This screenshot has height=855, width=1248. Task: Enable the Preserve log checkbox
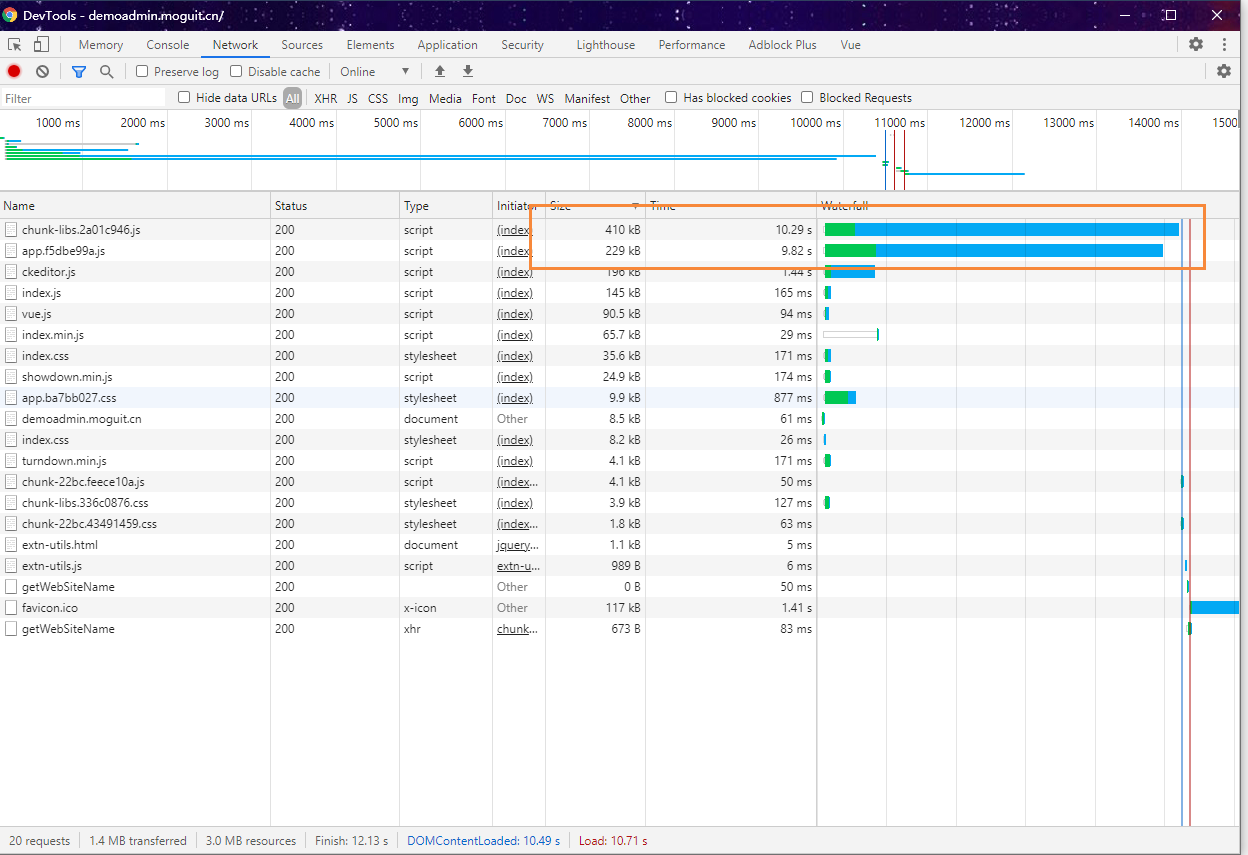(x=142, y=72)
